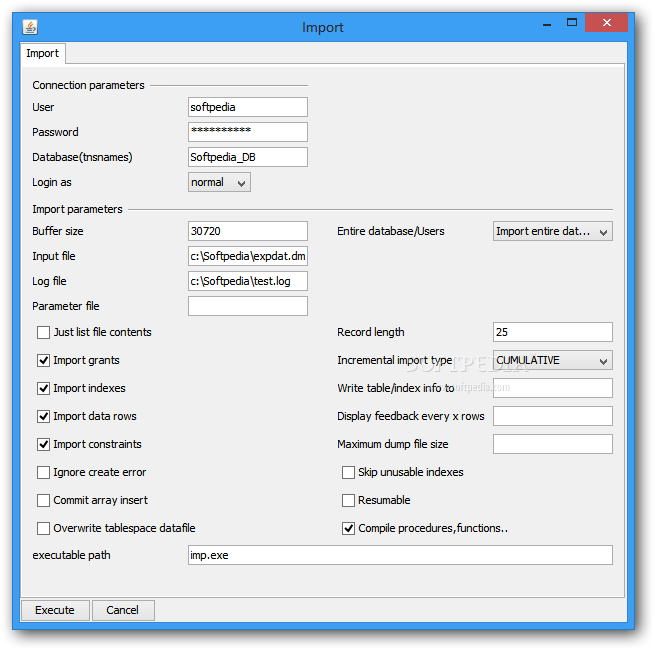Click Write table/index info to field
The width and height of the screenshot is (655, 650).
tap(553, 388)
